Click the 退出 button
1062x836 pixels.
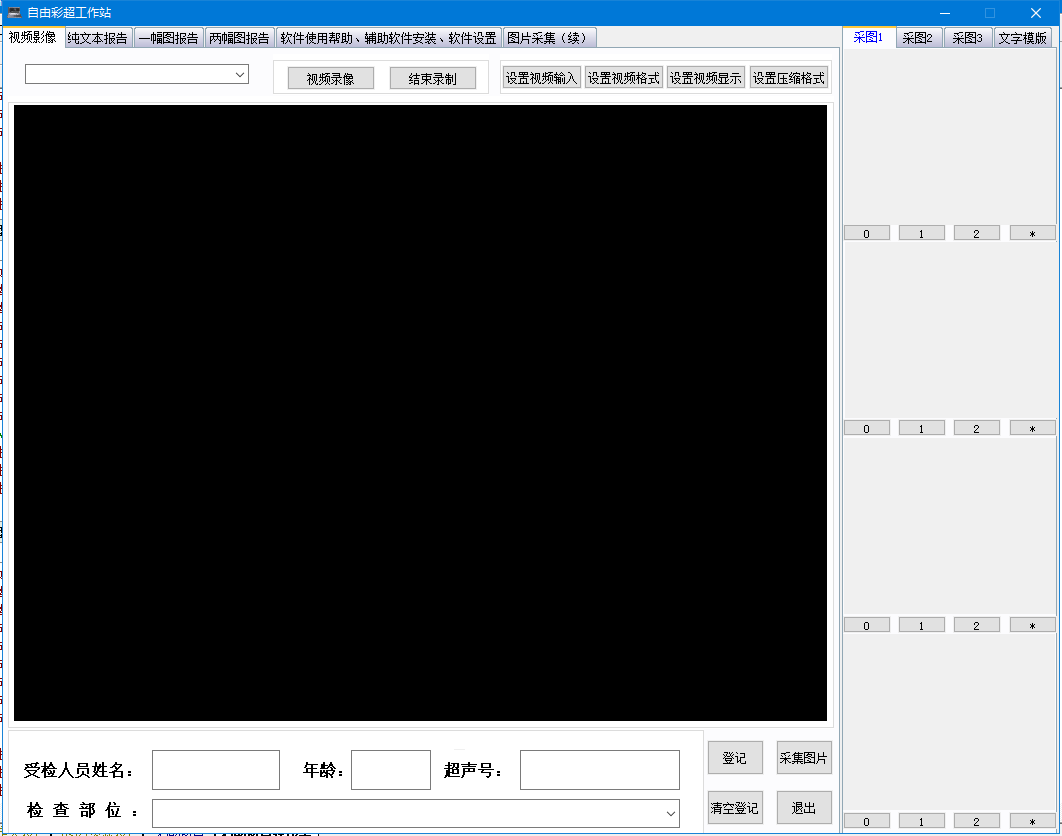tap(804, 808)
